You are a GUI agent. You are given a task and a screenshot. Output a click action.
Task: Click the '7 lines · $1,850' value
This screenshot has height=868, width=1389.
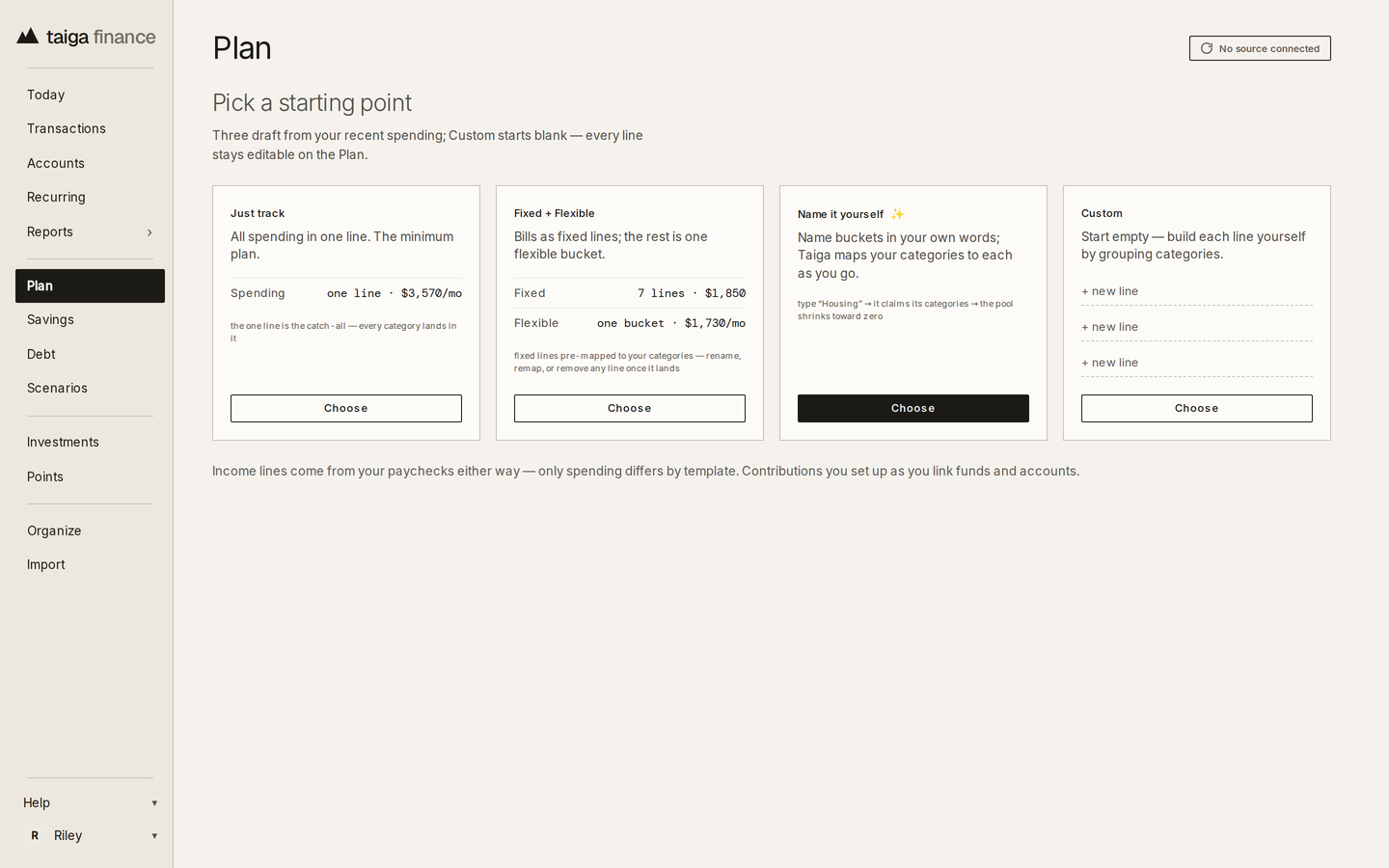tap(692, 293)
